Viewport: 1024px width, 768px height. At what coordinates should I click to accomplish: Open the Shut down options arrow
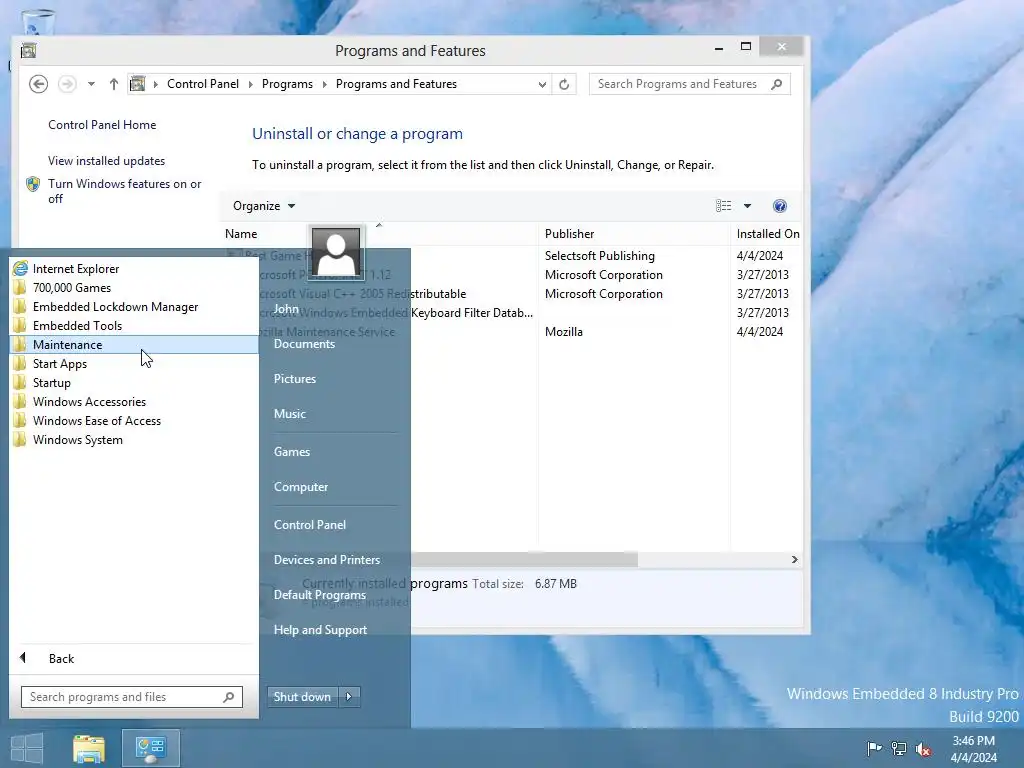point(349,697)
